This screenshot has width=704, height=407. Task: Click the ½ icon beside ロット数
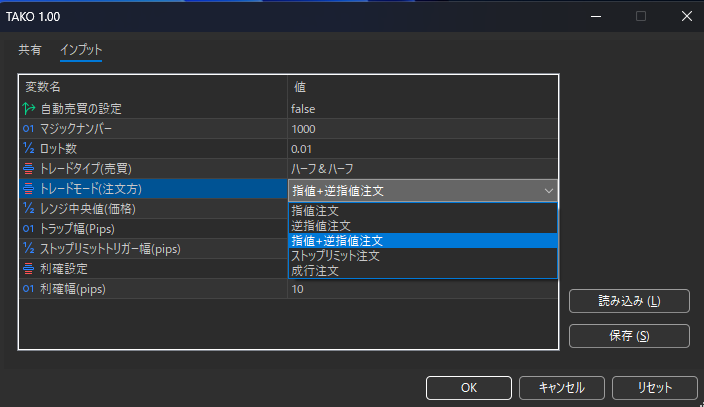pyautogui.click(x=28, y=148)
